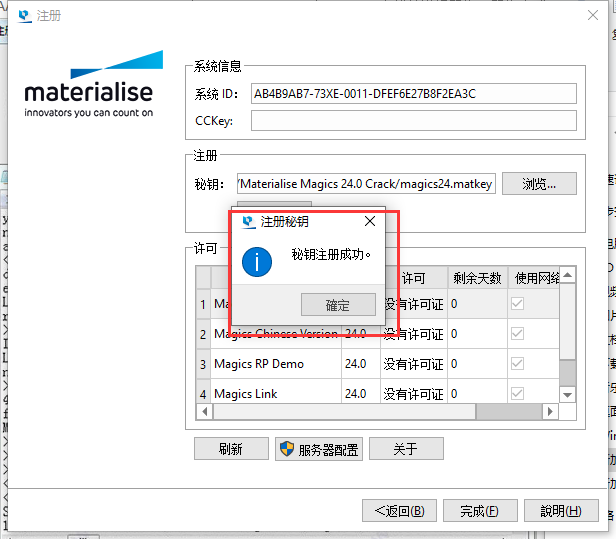The image size is (616, 539).
Task: Click row number 1 header
Action: tap(203, 304)
